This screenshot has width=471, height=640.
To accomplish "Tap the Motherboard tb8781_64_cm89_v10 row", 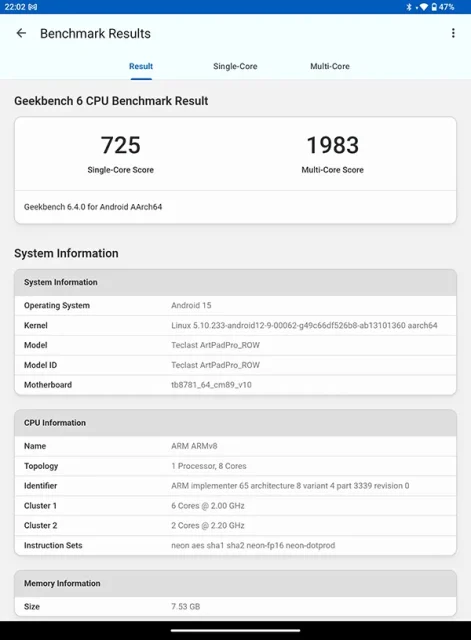I will pos(235,385).
